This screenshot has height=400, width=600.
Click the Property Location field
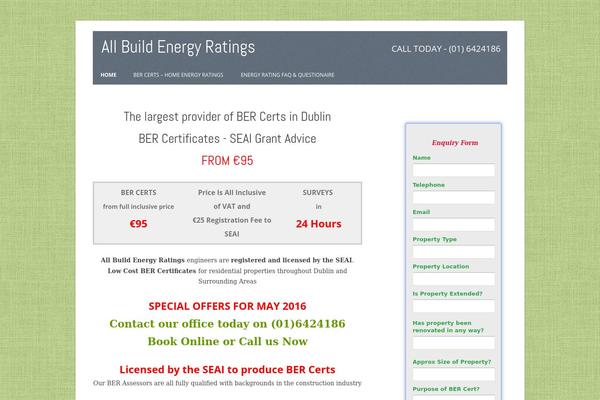454,279
